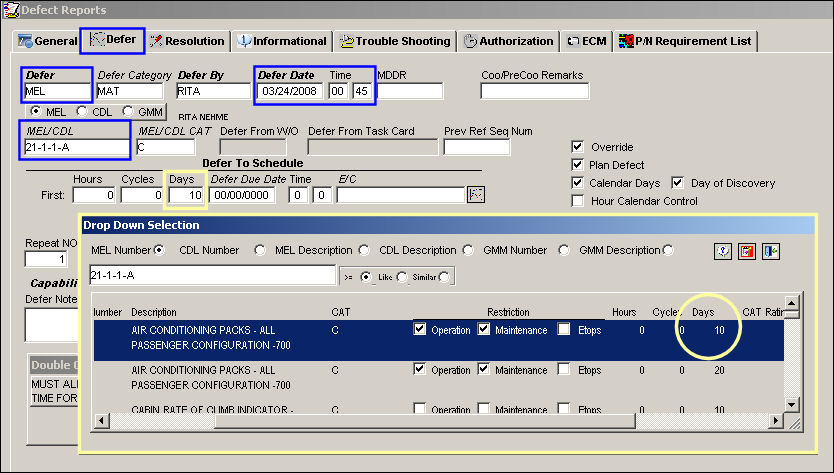Enable the Hour Calendar Control checkbox
Screen dimensions: 834x473
(577, 201)
